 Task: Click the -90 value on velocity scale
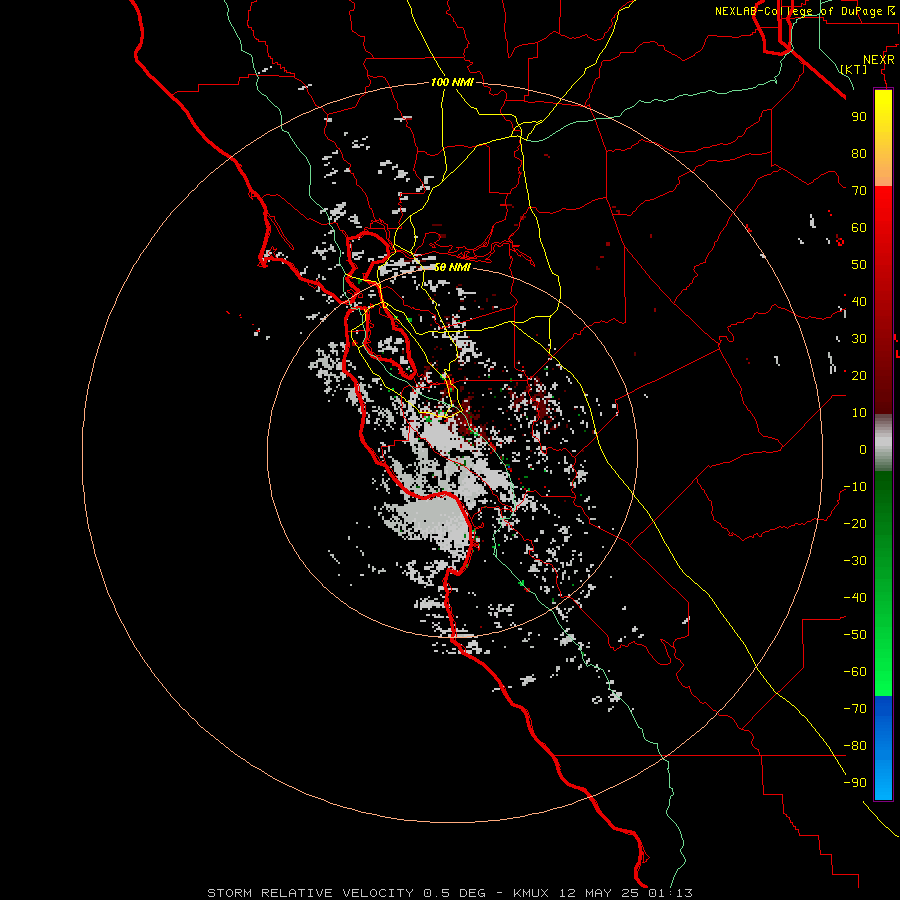855,783
